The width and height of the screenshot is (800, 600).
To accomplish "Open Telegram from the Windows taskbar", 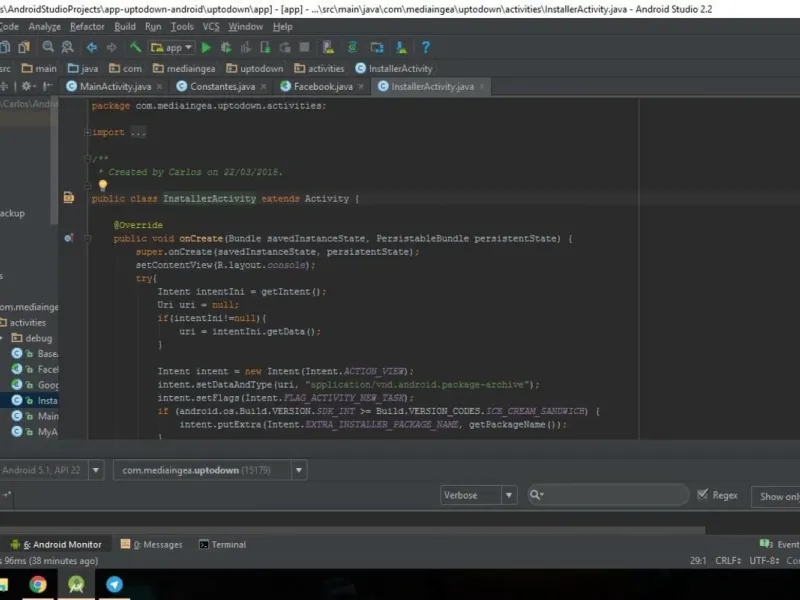I will 114,584.
